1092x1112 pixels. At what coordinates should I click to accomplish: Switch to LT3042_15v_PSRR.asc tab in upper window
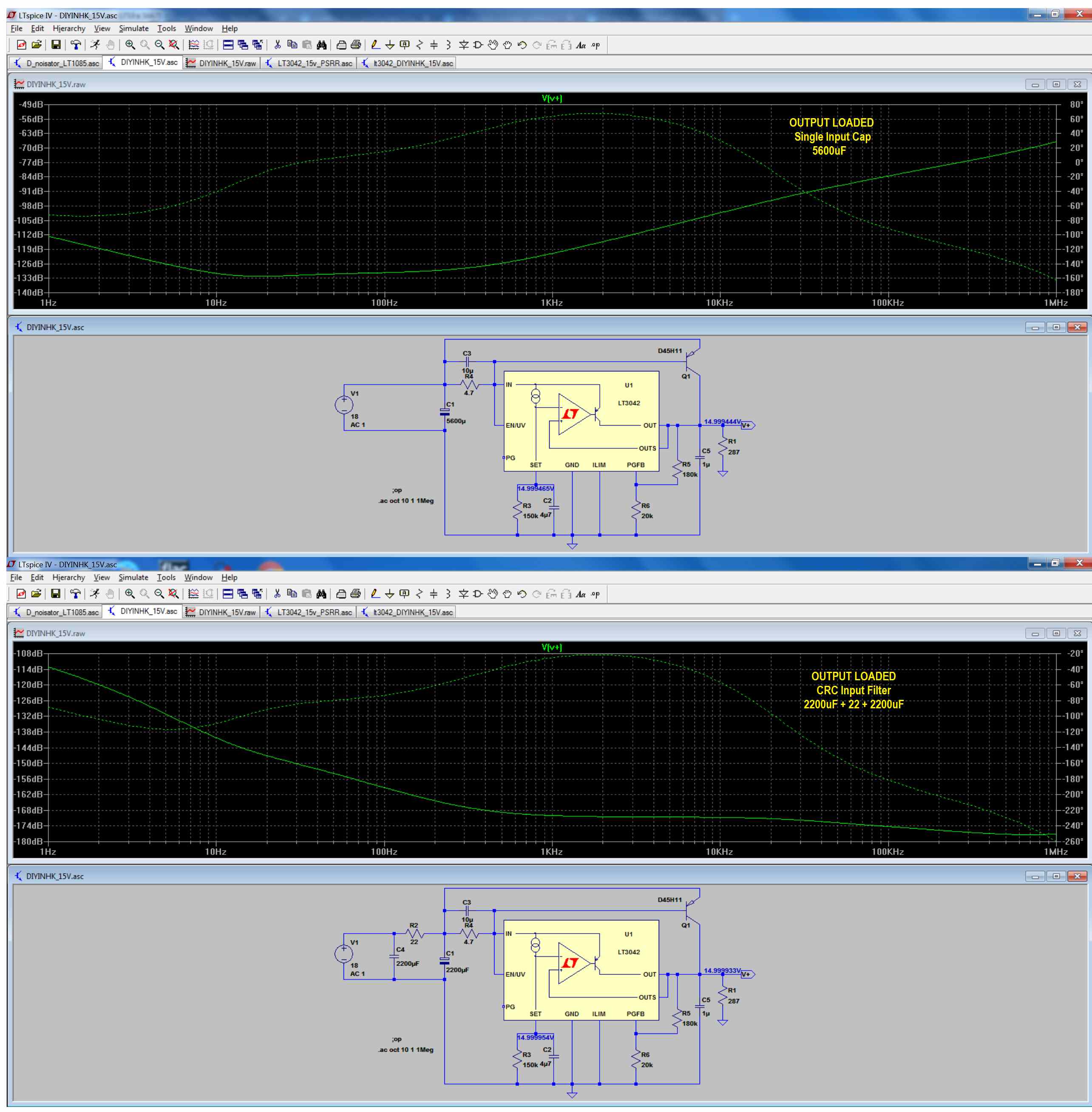pyautogui.click(x=309, y=63)
